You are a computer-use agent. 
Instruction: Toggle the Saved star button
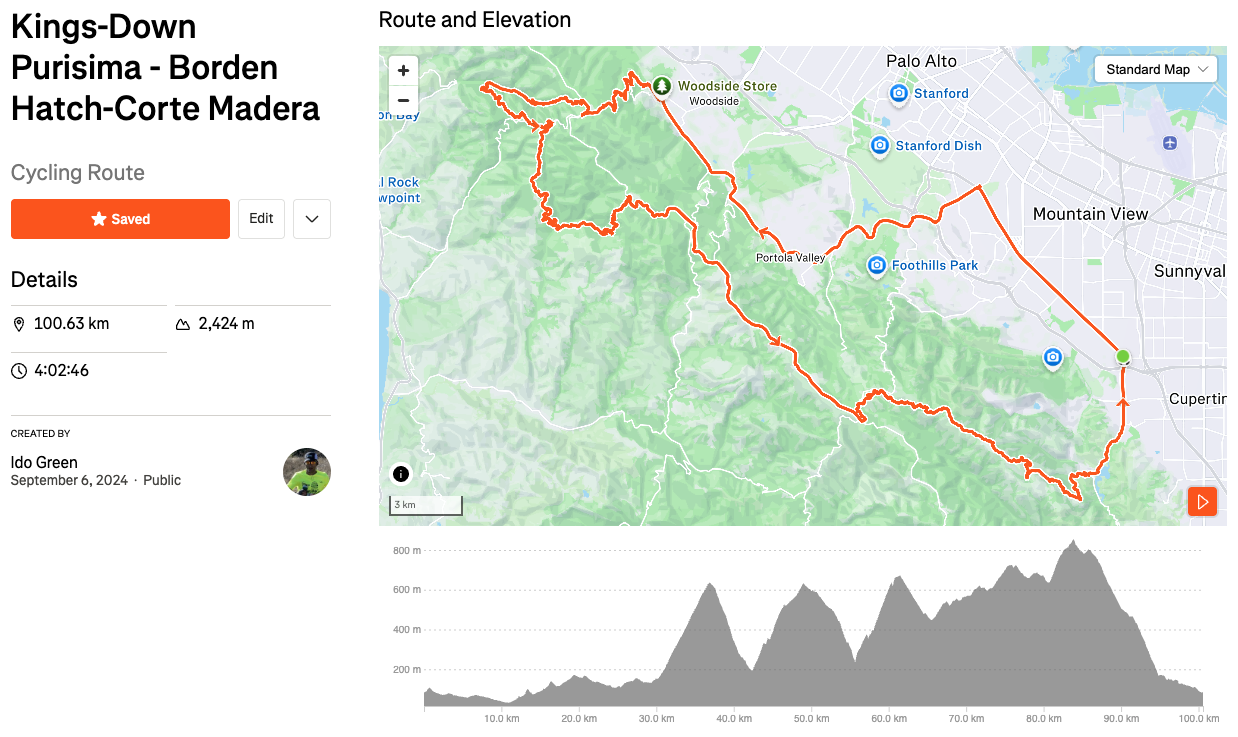[x=120, y=219]
